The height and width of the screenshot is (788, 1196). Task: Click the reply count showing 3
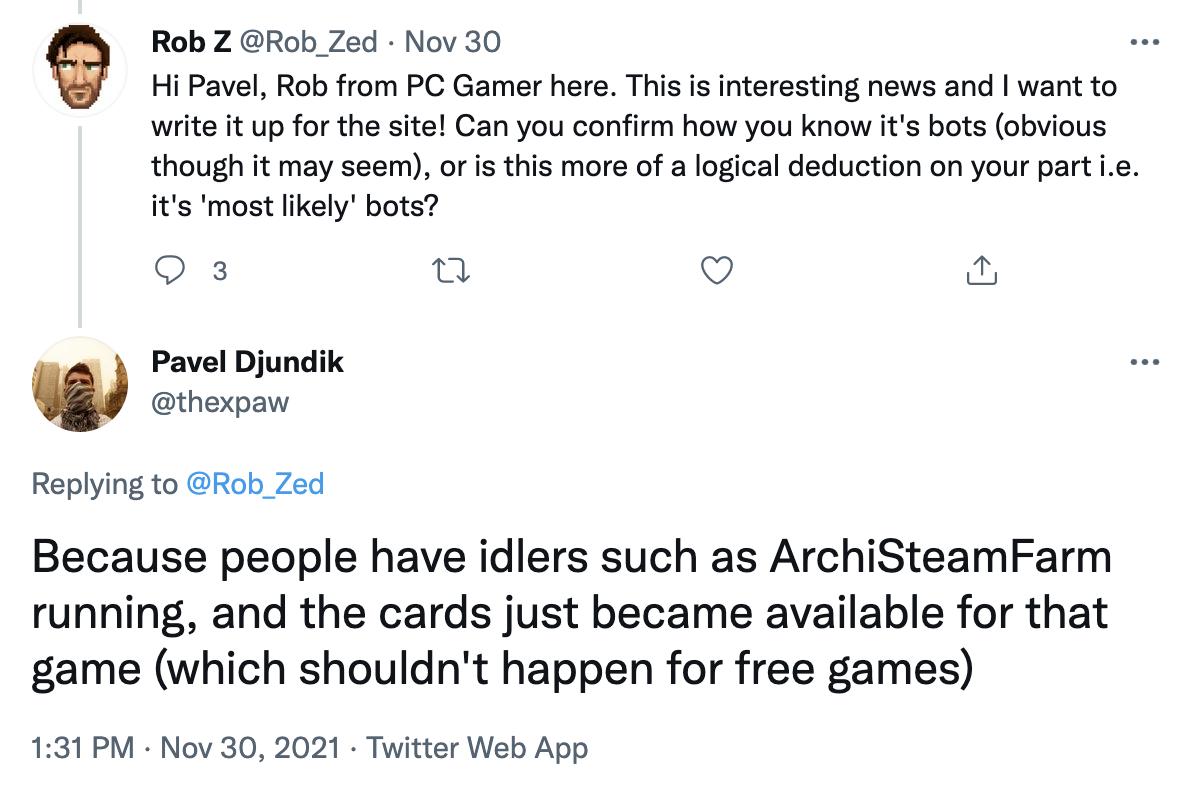[x=219, y=270]
